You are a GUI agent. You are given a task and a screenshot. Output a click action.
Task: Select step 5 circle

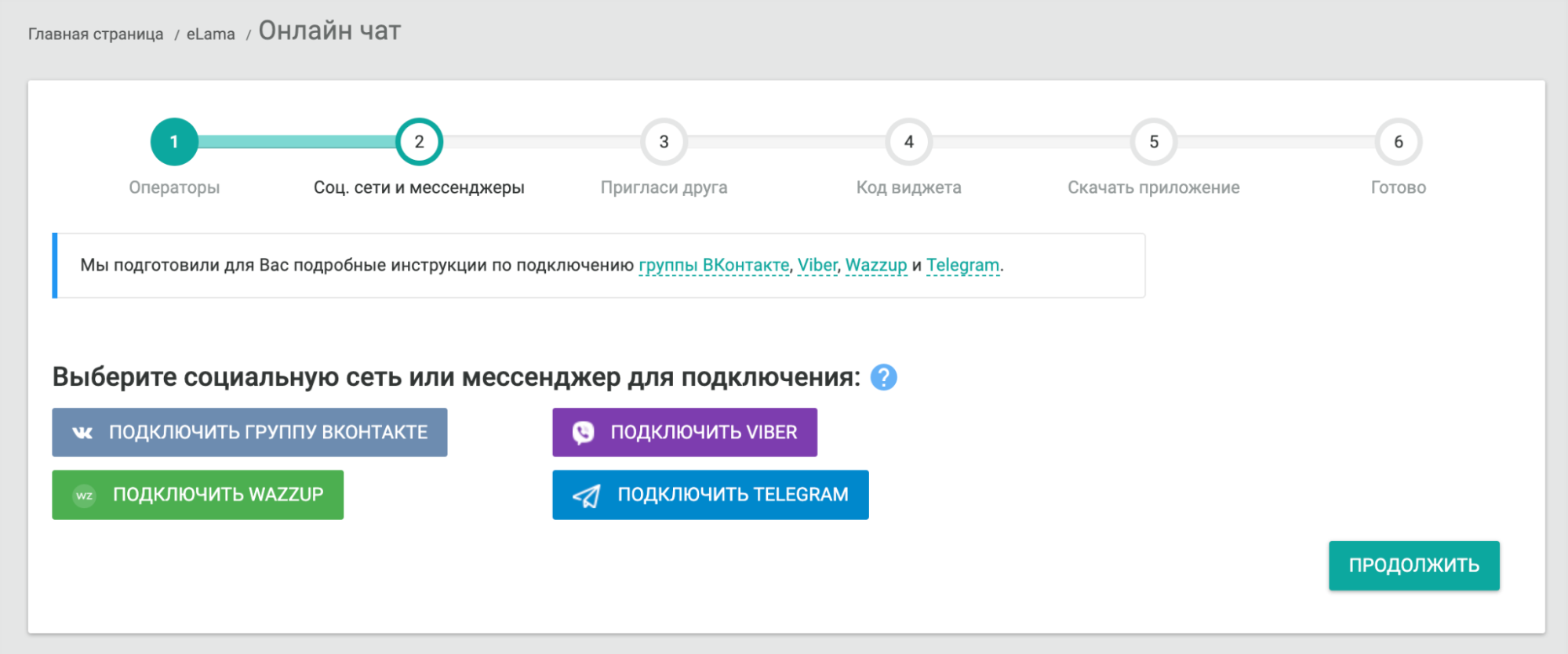[1154, 142]
